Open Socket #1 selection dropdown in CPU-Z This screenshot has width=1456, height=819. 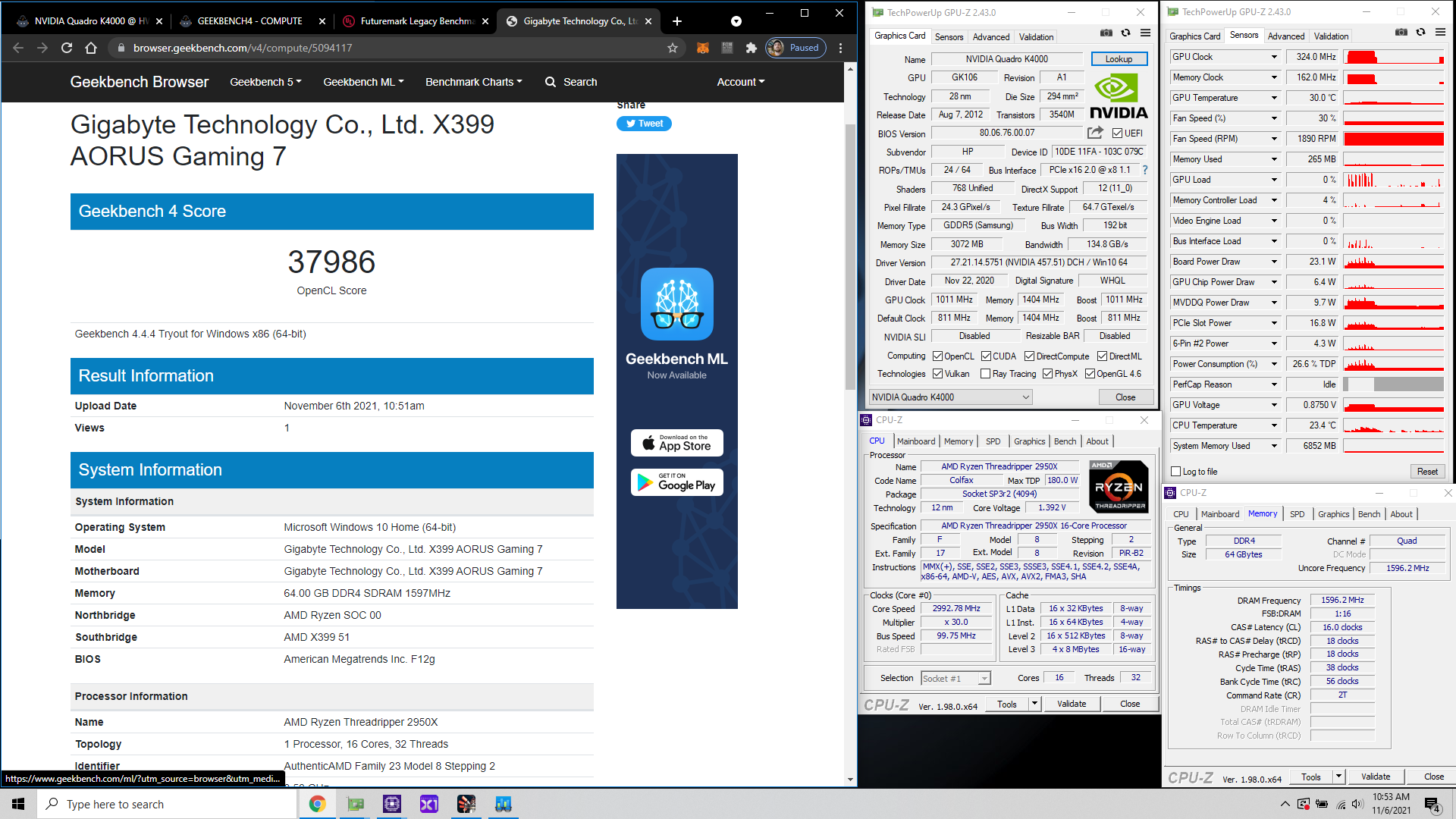[955, 679]
